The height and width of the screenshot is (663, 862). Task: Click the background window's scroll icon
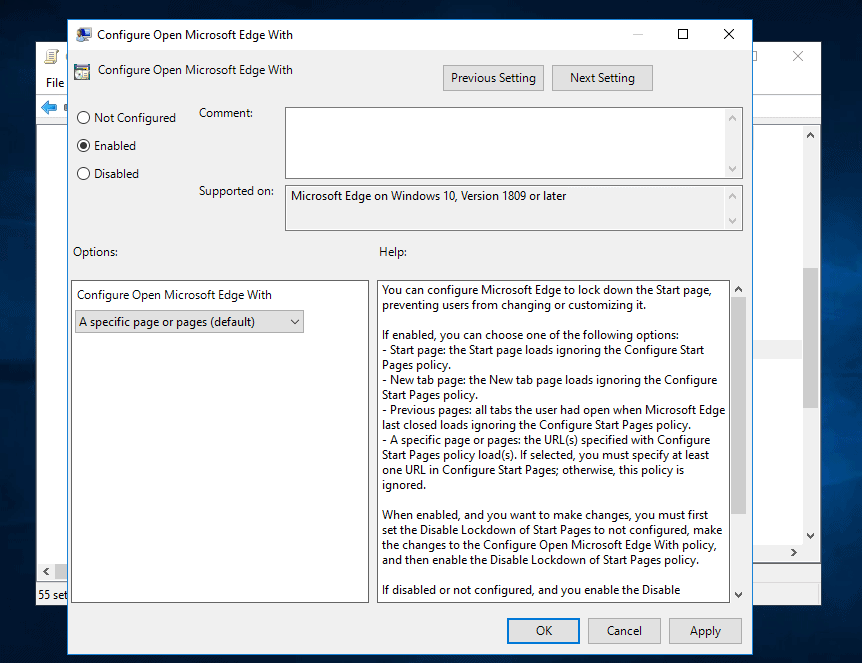[51, 56]
